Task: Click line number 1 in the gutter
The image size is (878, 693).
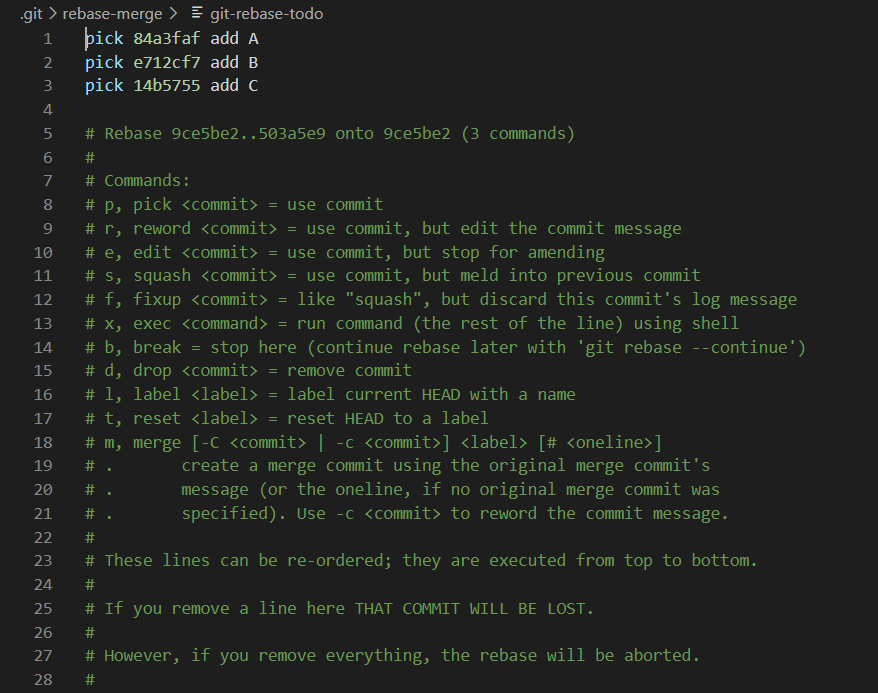Action: 48,39
